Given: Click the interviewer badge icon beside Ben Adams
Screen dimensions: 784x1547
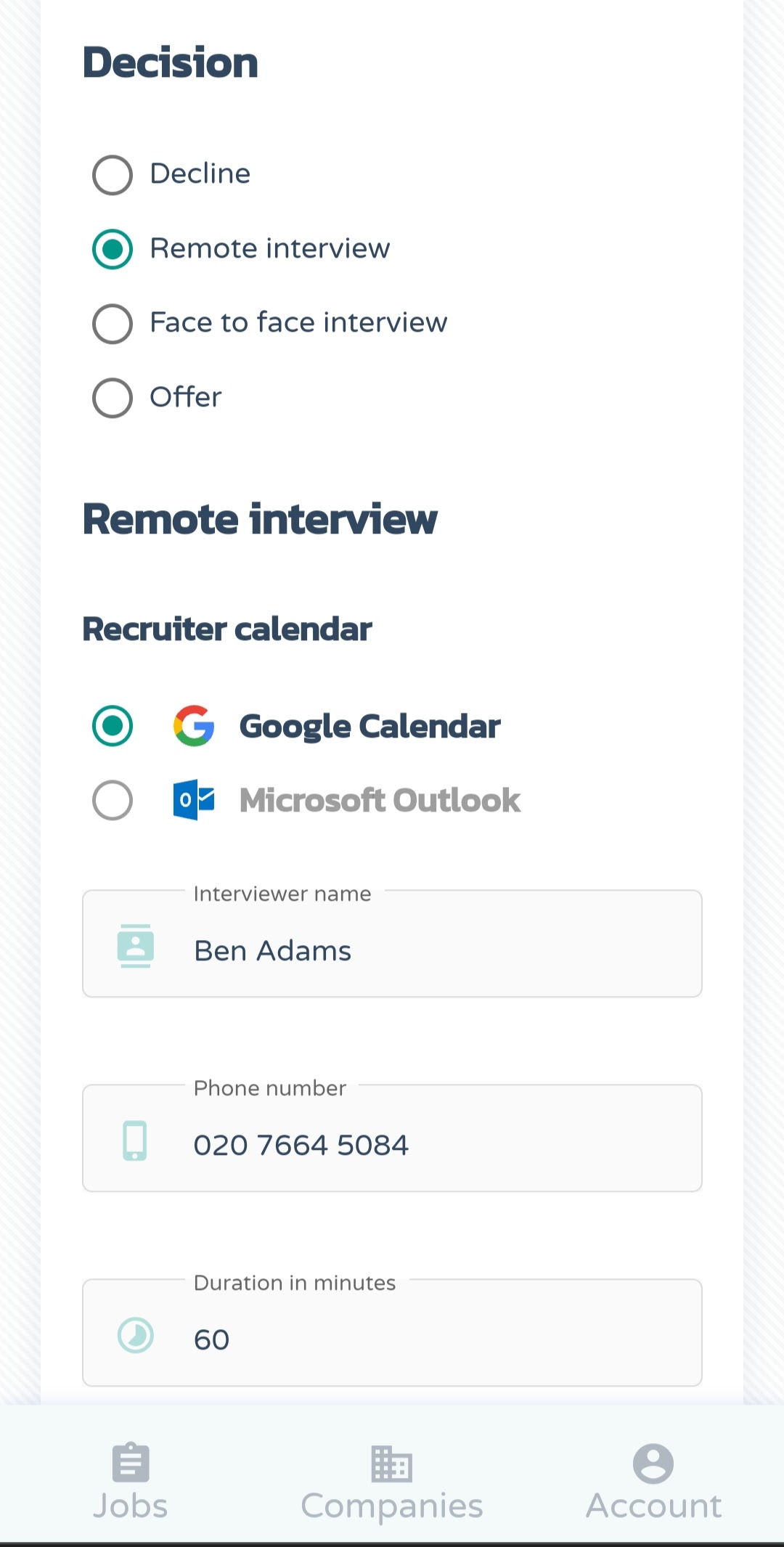Looking at the screenshot, I should pyautogui.click(x=134, y=946).
